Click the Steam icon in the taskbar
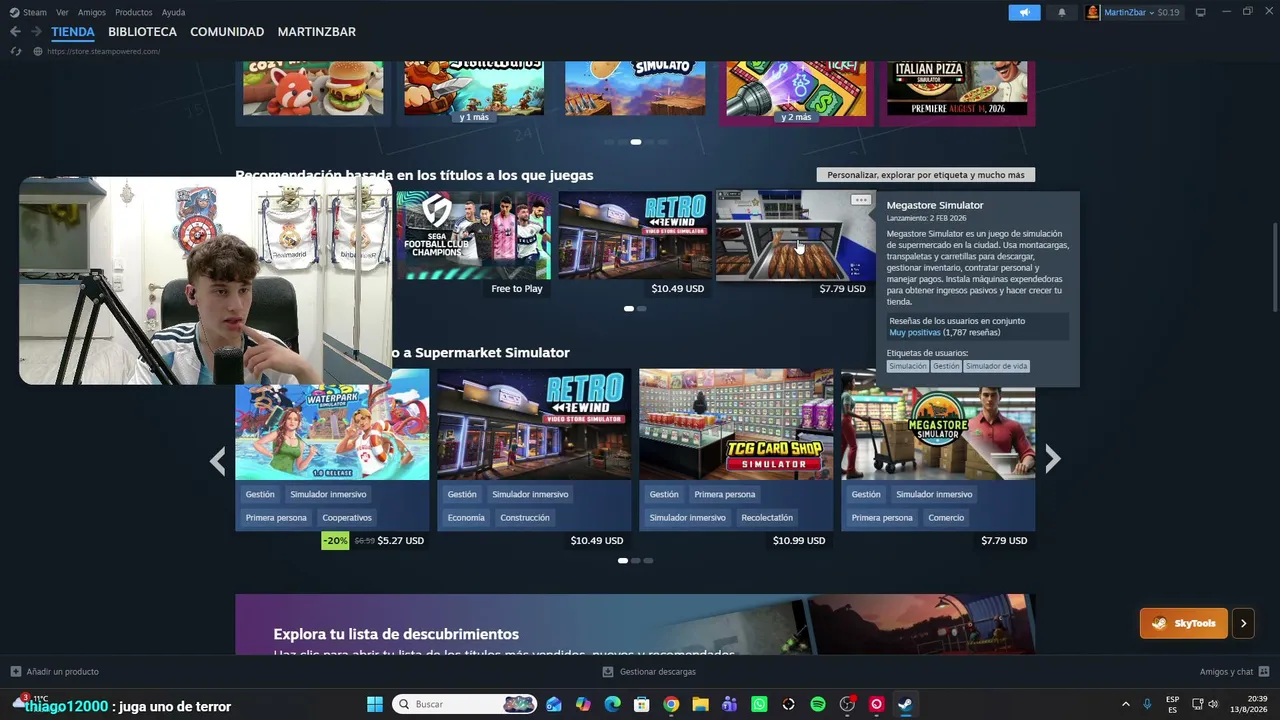Screen dimensions: 1280x720 click(x=905, y=704)
